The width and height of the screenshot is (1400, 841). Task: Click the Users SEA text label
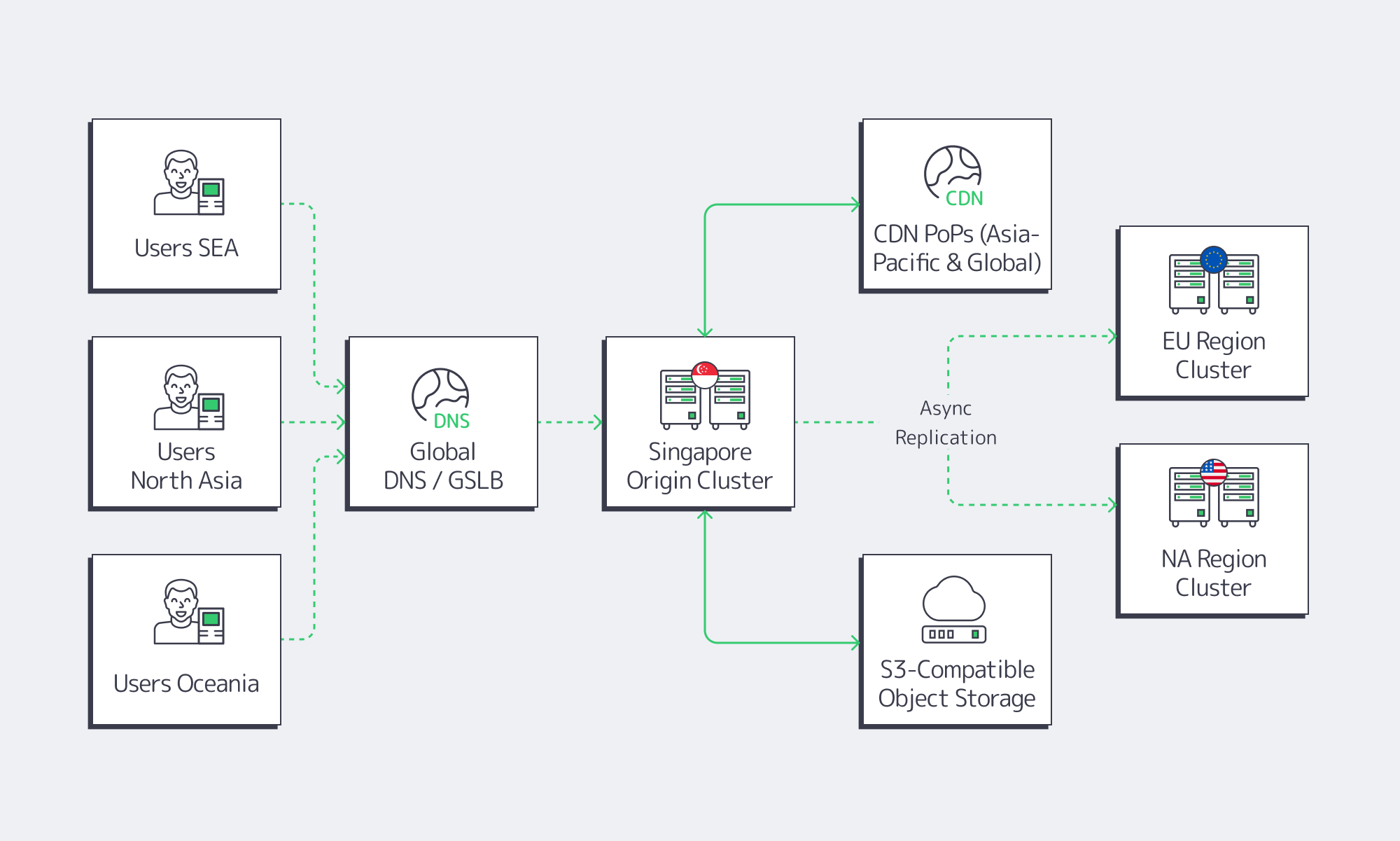tap(185, 247)
